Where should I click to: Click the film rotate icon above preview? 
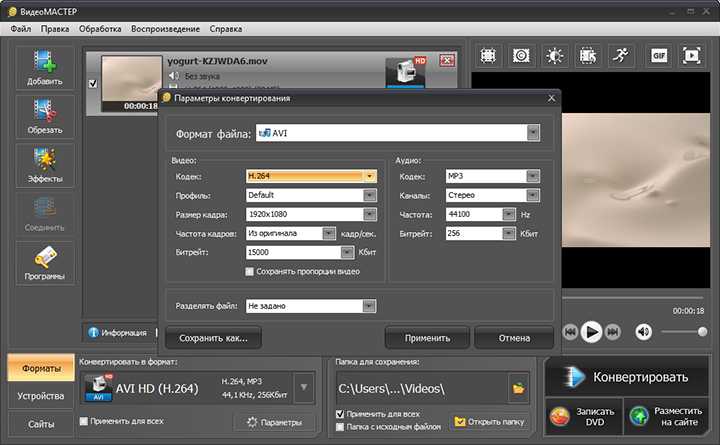(x=587, y=56)
